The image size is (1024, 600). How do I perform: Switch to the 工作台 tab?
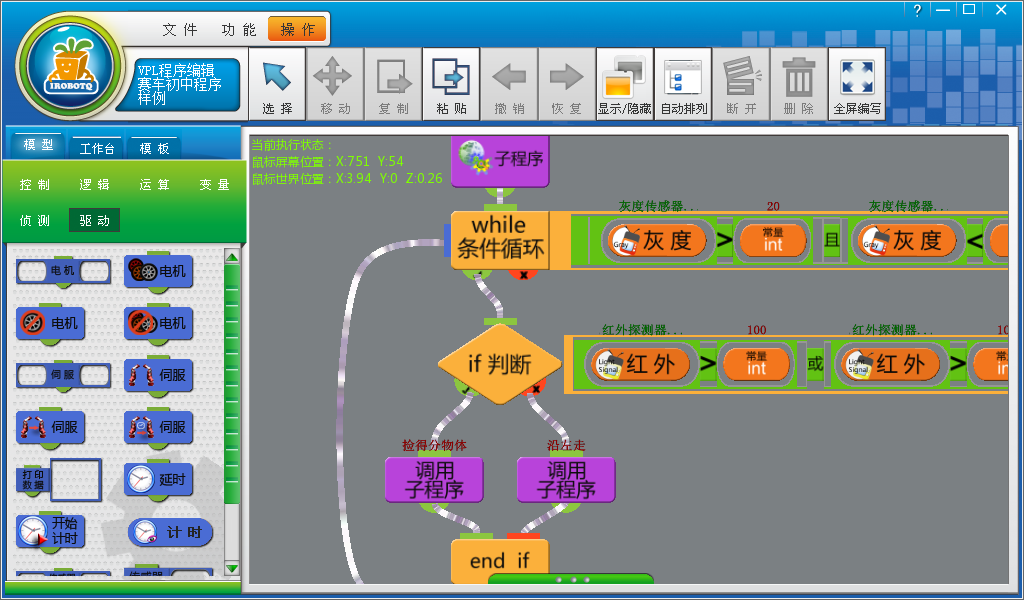click(x=97, y=148)
